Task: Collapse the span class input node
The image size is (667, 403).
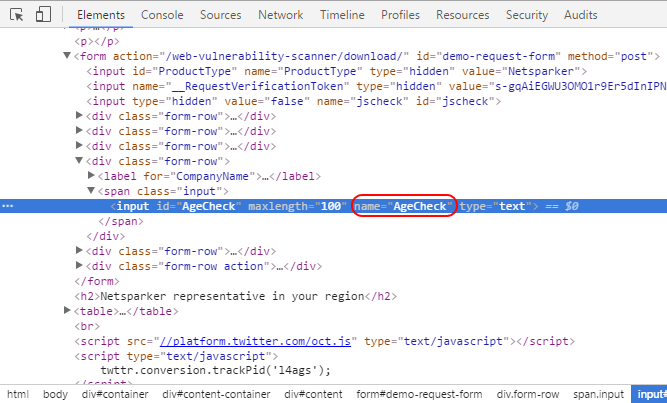Action: click(92, 191)
